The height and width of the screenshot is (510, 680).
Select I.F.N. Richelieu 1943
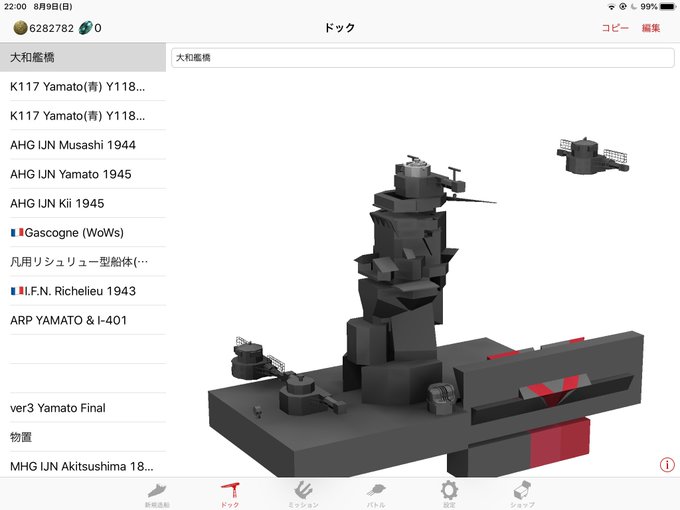click(83, 291)
